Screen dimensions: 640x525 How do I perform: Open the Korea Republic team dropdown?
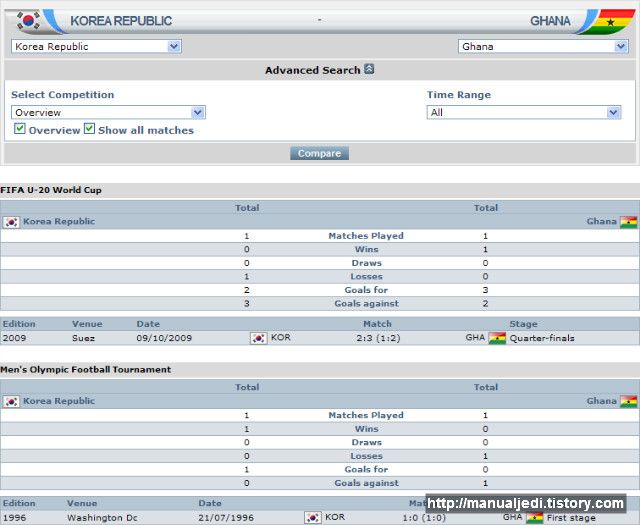tap(96, 47)
